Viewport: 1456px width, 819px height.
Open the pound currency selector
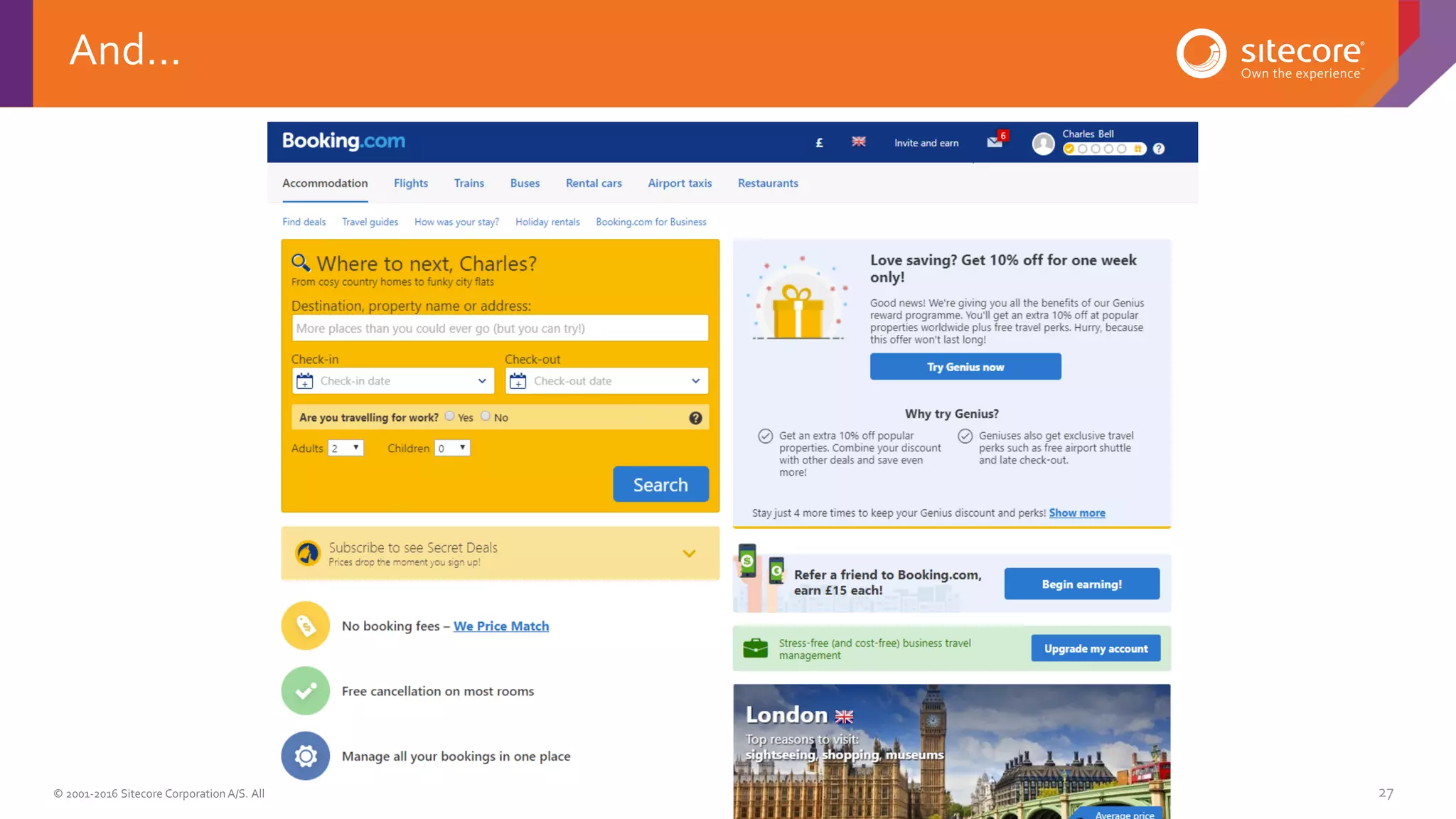pos(819,143)
